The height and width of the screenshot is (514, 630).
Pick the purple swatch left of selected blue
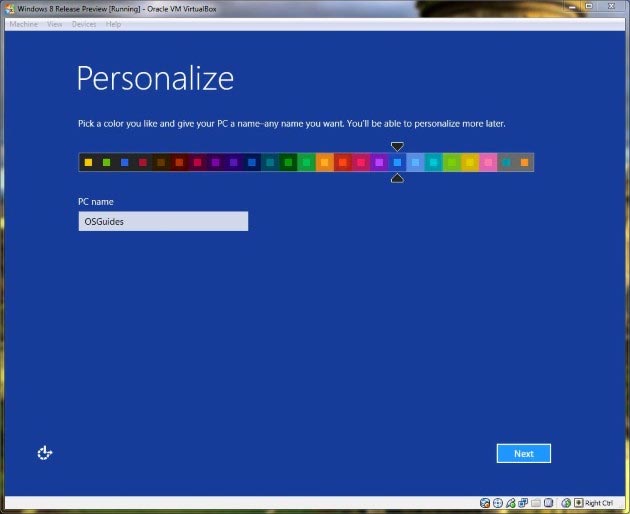pyautogui.click(x=379, y=162)
